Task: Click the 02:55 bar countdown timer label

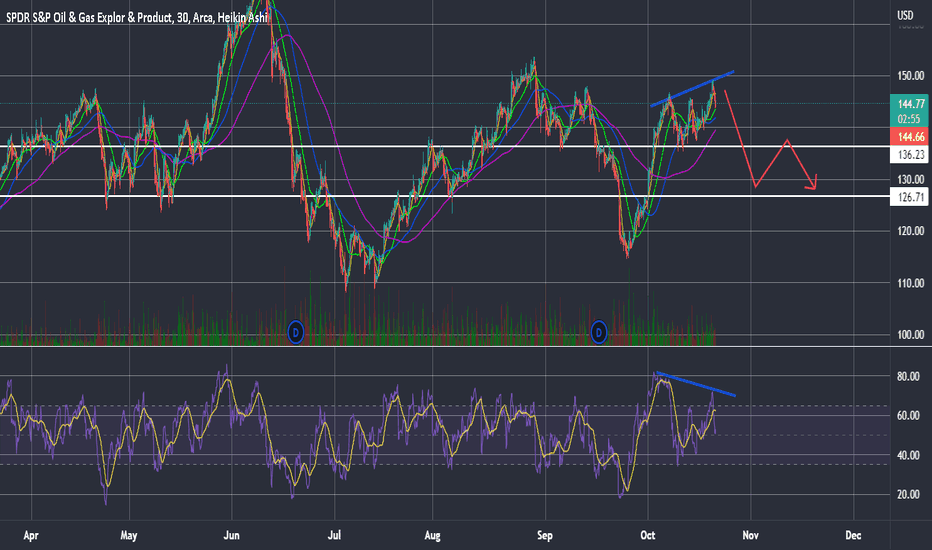Action: (909, 120)
